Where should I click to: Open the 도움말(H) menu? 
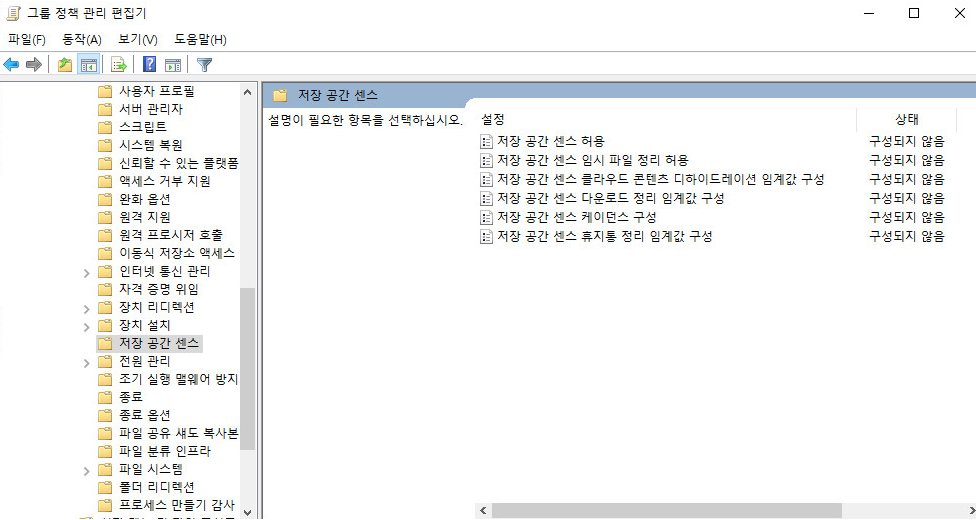(x=200, y=39)
